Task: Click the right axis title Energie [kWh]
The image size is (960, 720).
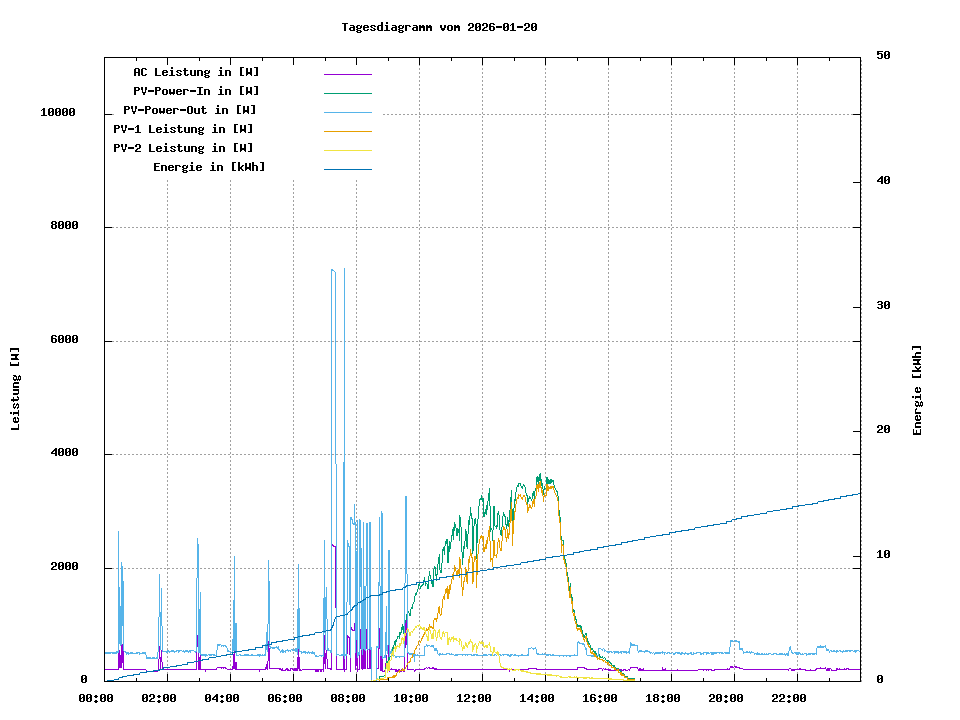Action: (917, 390)
